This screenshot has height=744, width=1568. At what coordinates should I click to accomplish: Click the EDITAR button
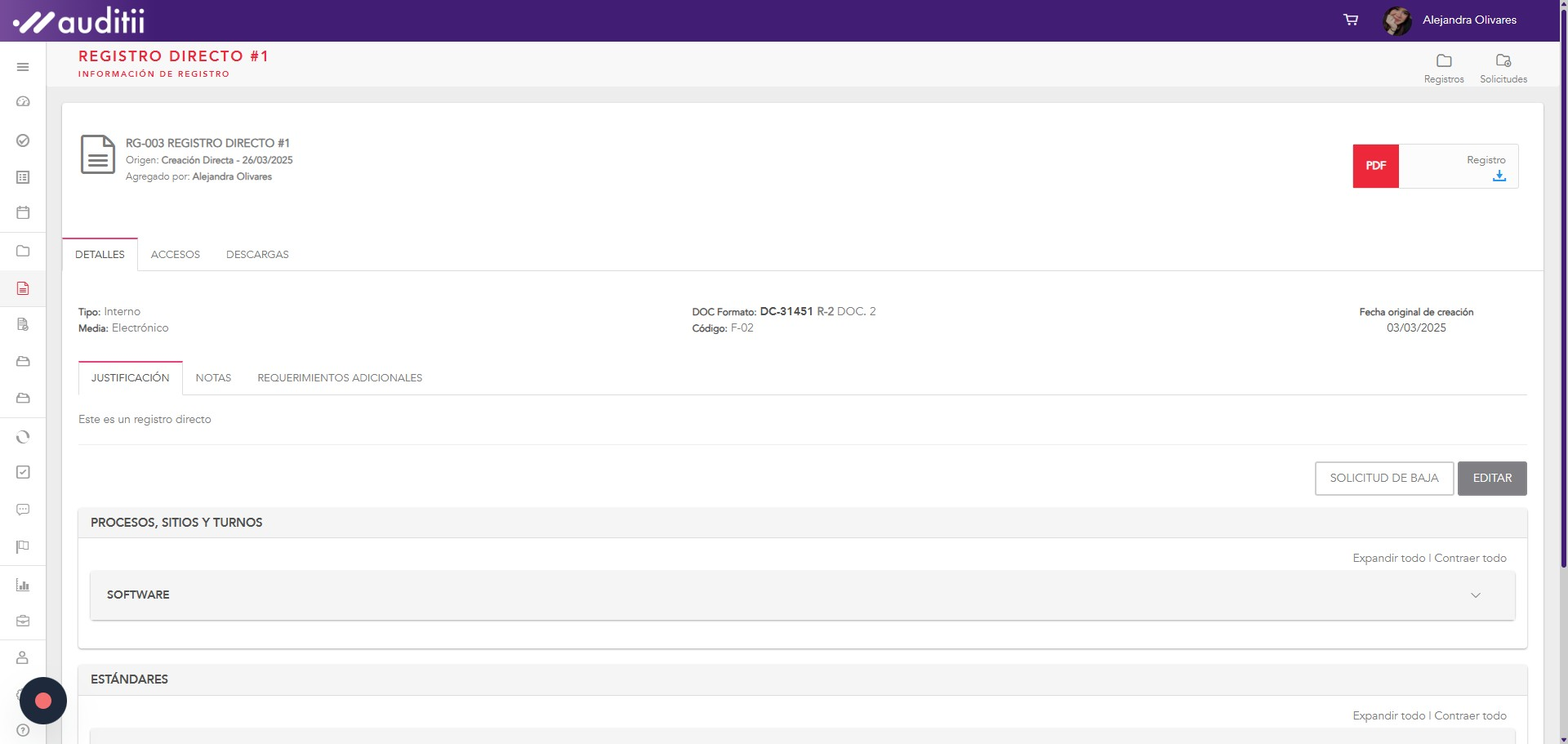tap(1491, 479)
